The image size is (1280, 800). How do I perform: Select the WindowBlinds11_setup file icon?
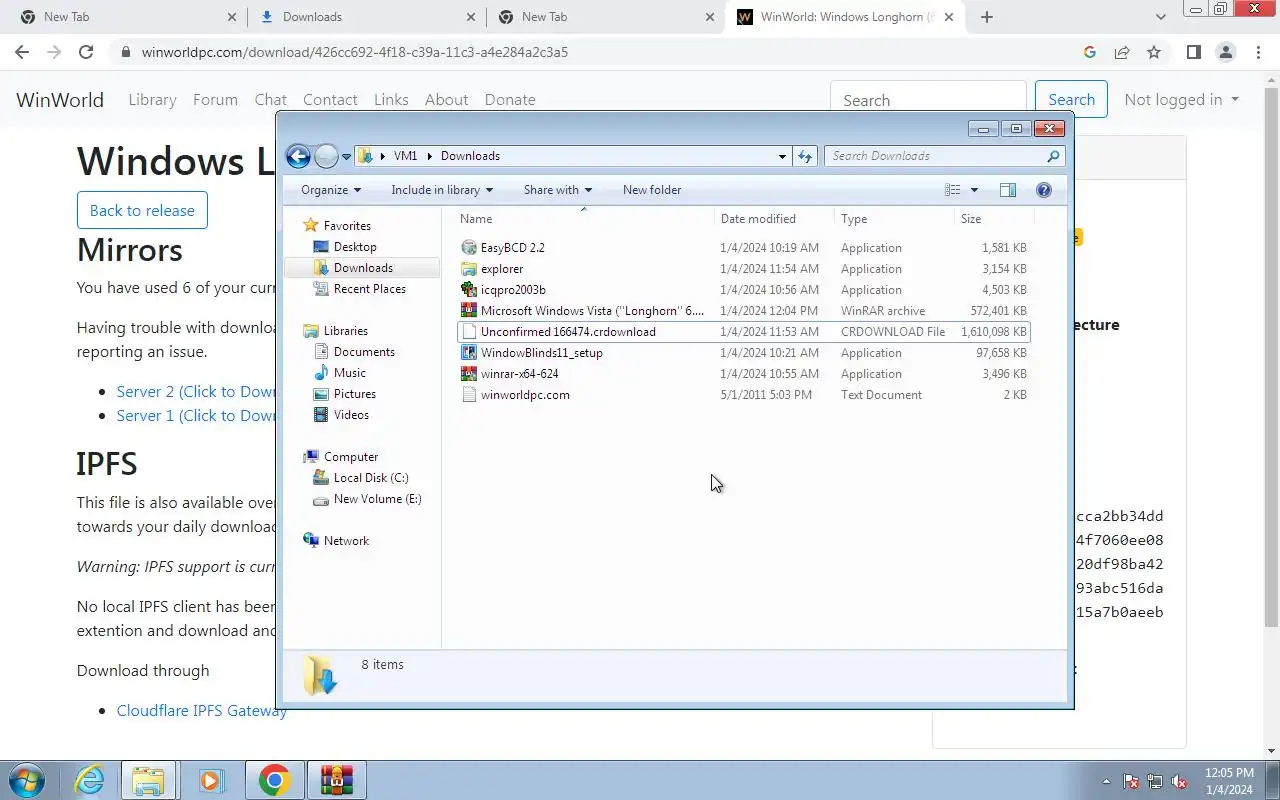click(469, 353)
